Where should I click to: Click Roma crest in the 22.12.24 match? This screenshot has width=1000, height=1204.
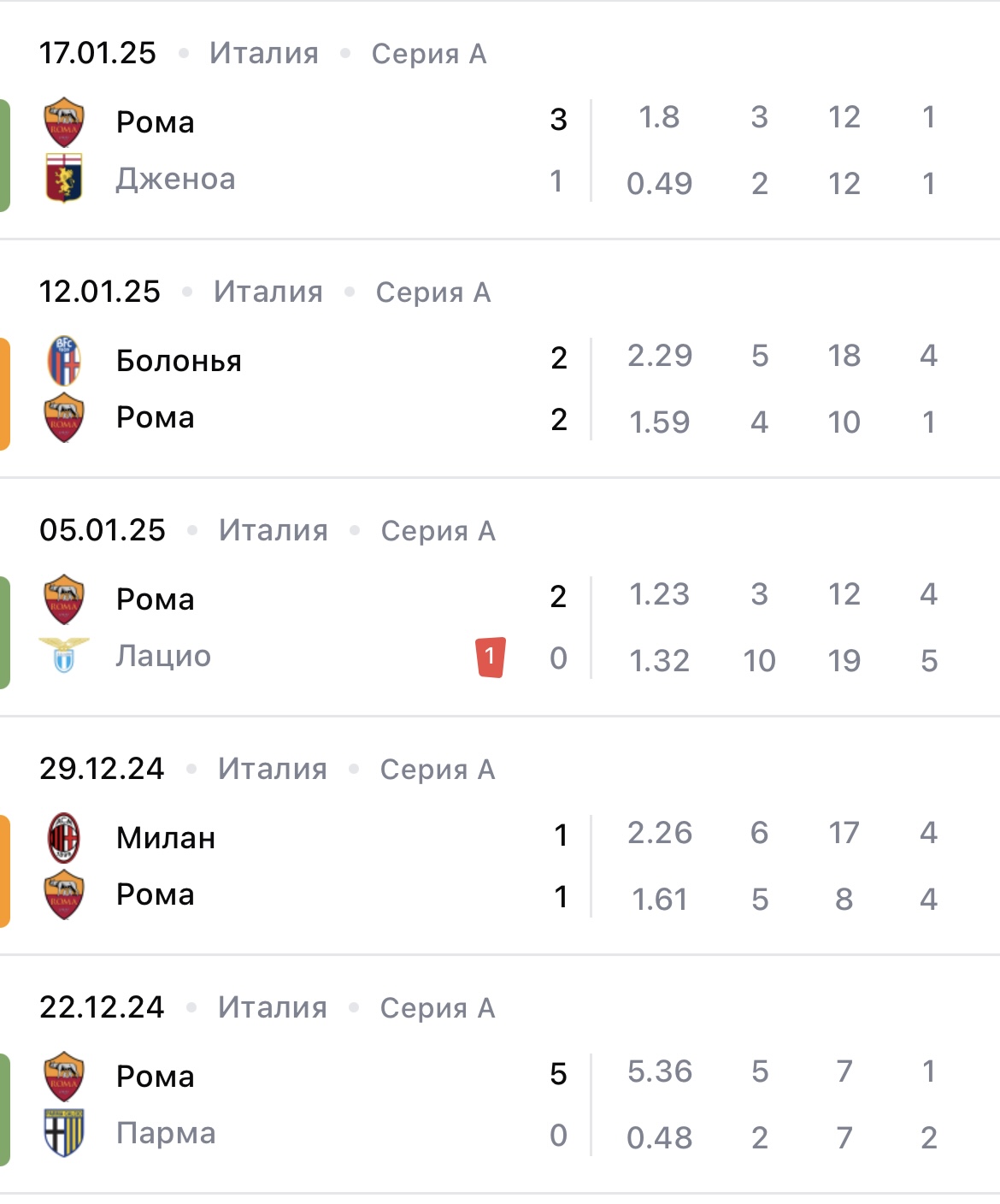click(64, 1077)
